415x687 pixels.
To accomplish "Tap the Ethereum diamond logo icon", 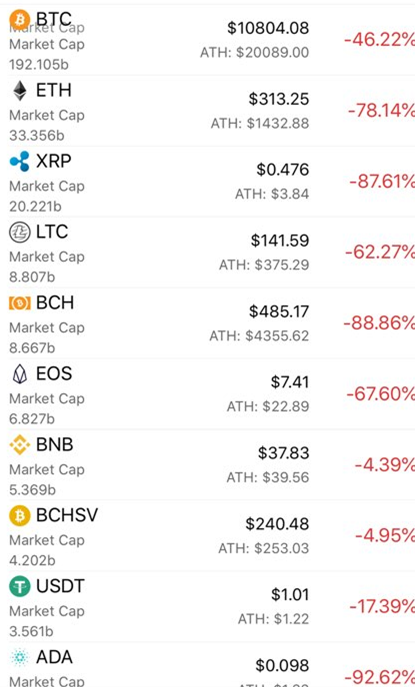I will (x=20, y=91).
